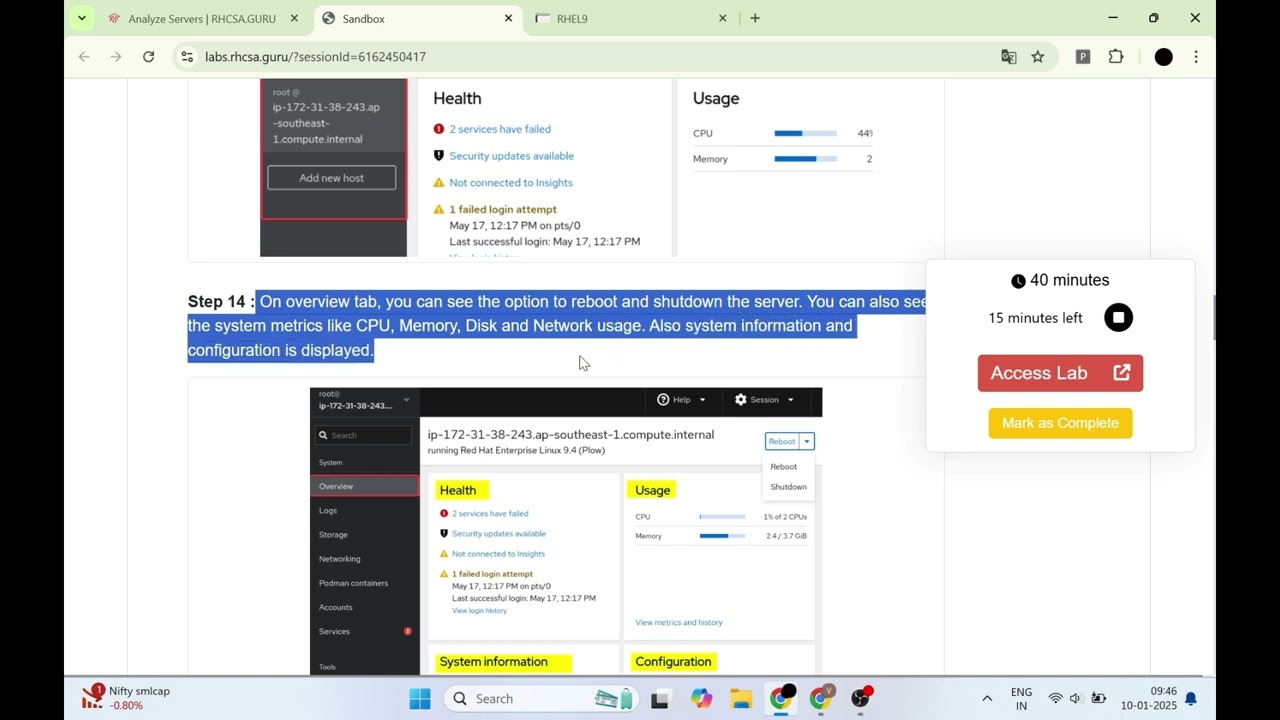The height and width of the screenshot is (720, 1280).
Task: Open the Chrome profile avatar
Action: 1163,57
